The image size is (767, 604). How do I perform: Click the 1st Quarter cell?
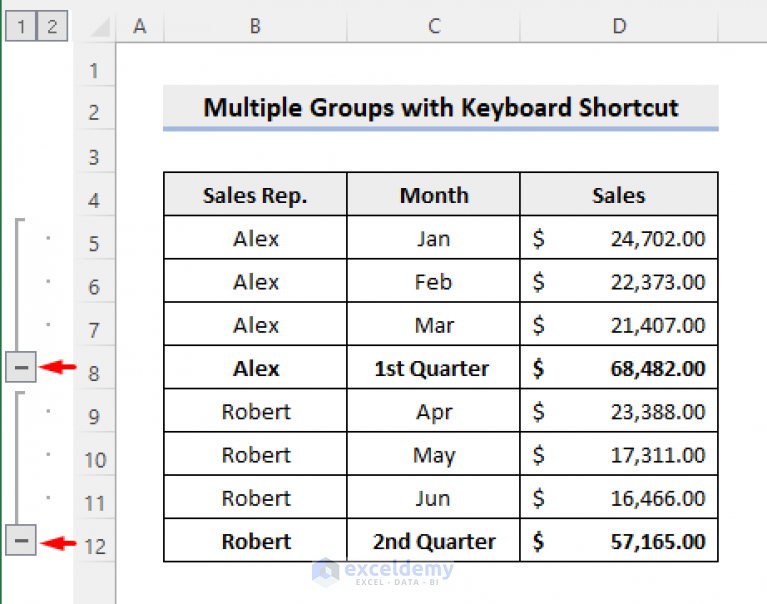coord(433,368)
